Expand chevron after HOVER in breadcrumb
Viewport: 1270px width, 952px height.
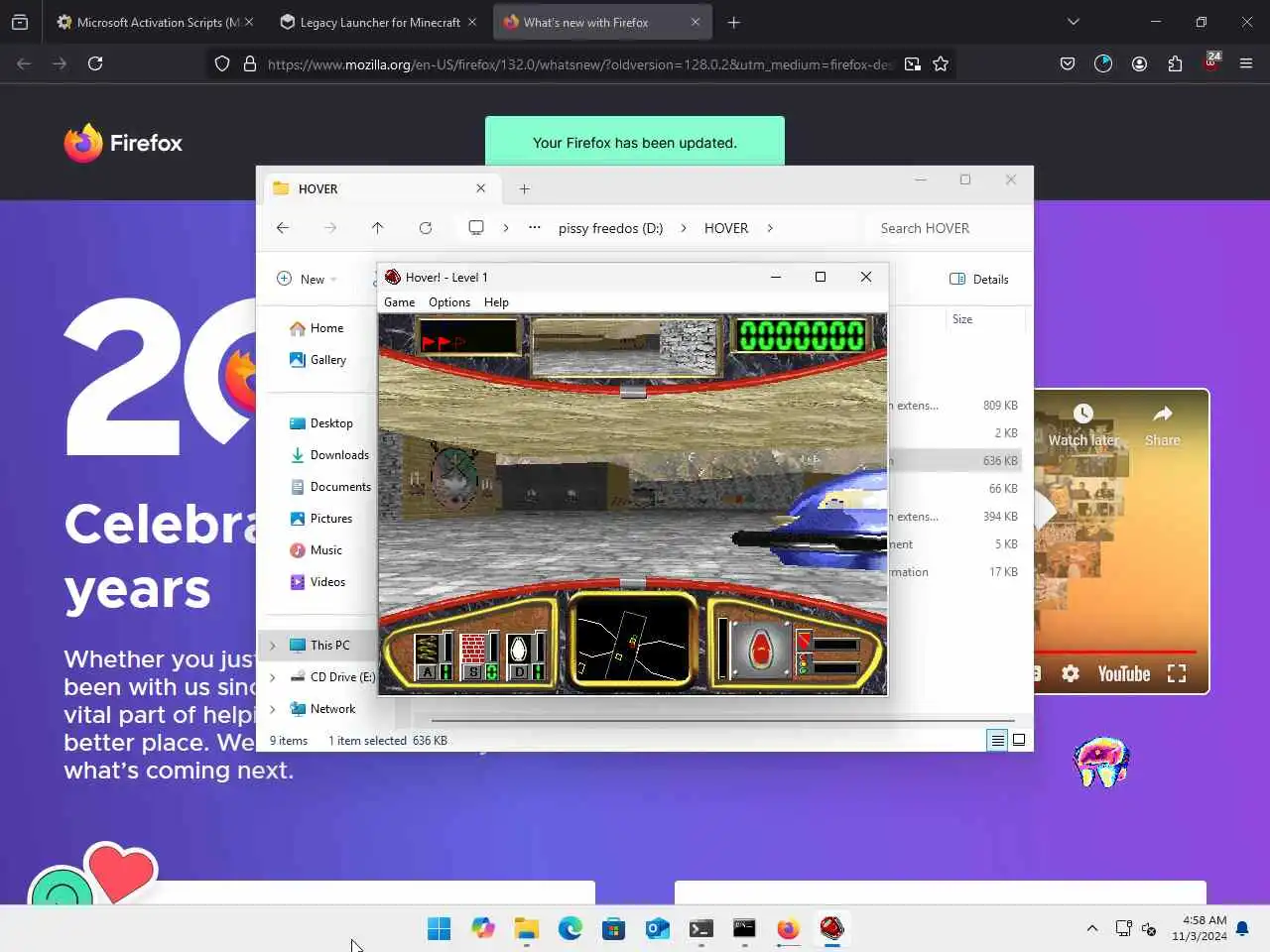[x=770, y=228]
